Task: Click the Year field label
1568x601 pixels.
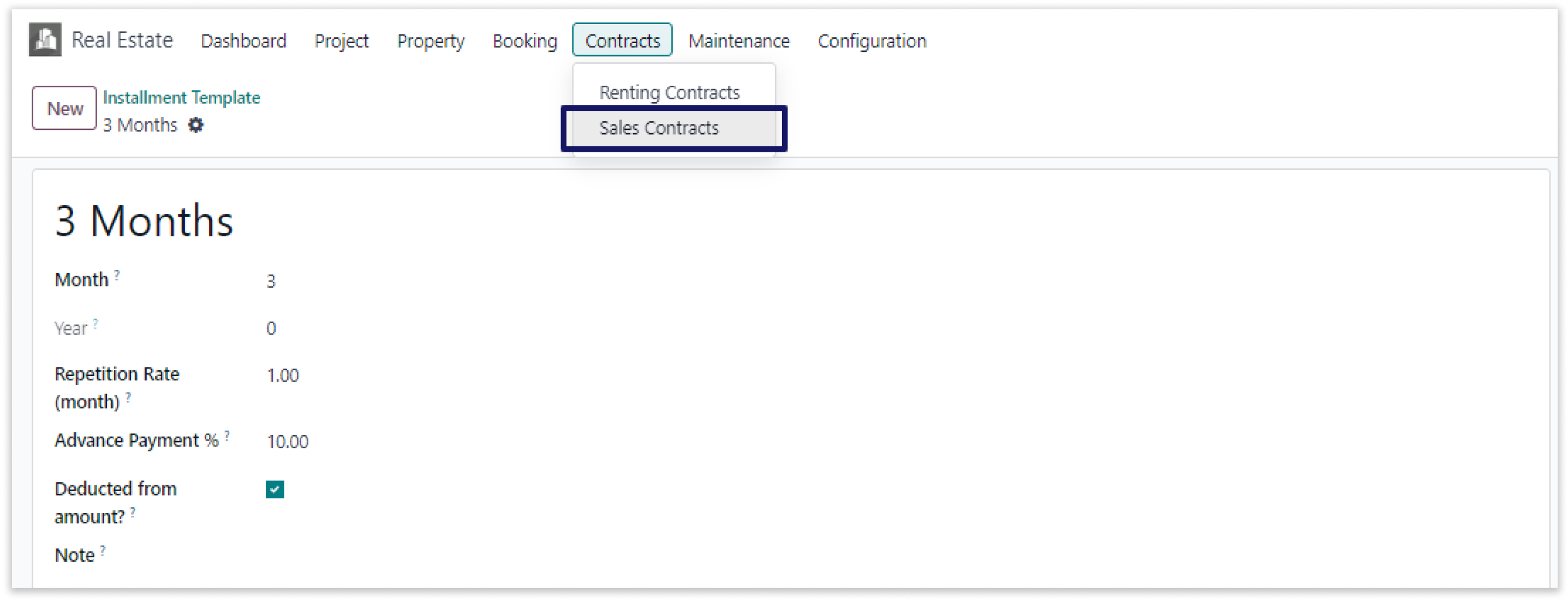Action: point(71,329)
